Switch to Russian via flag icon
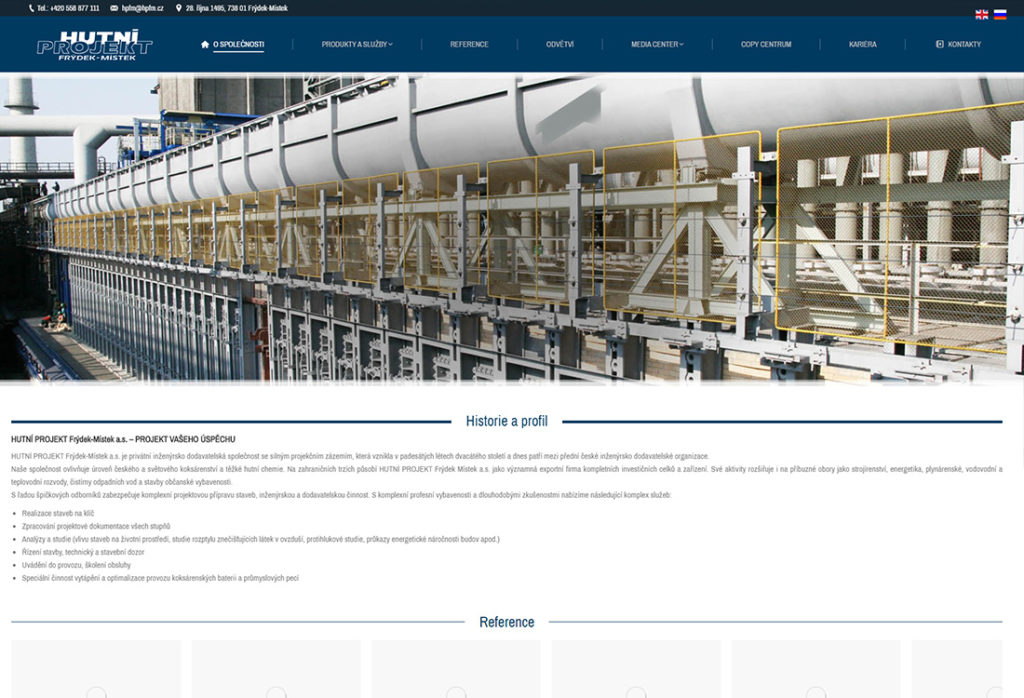This screenshot has height=698, width=1024. [1000, 14]
